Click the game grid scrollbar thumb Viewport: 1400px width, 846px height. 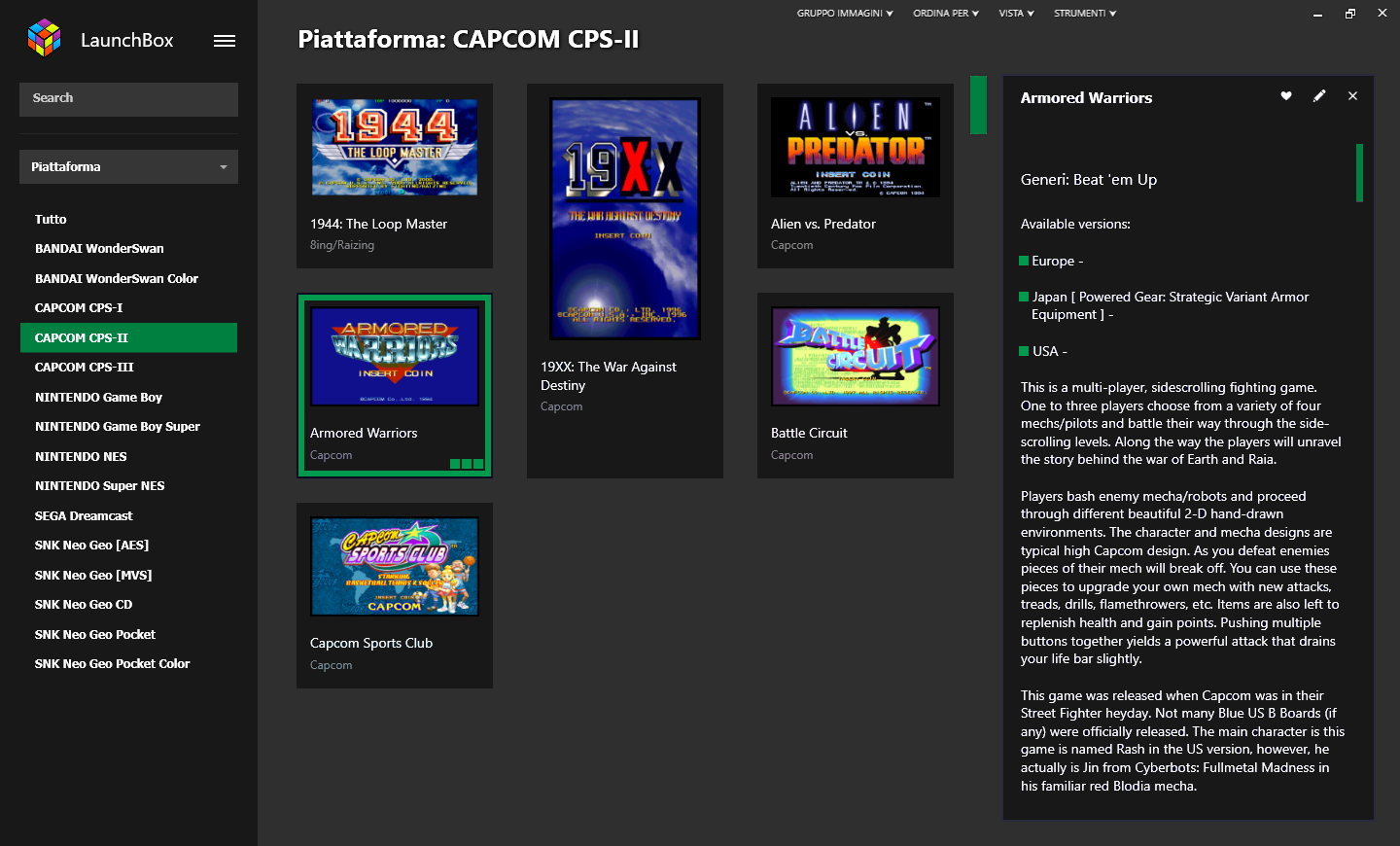coord(978,105)
